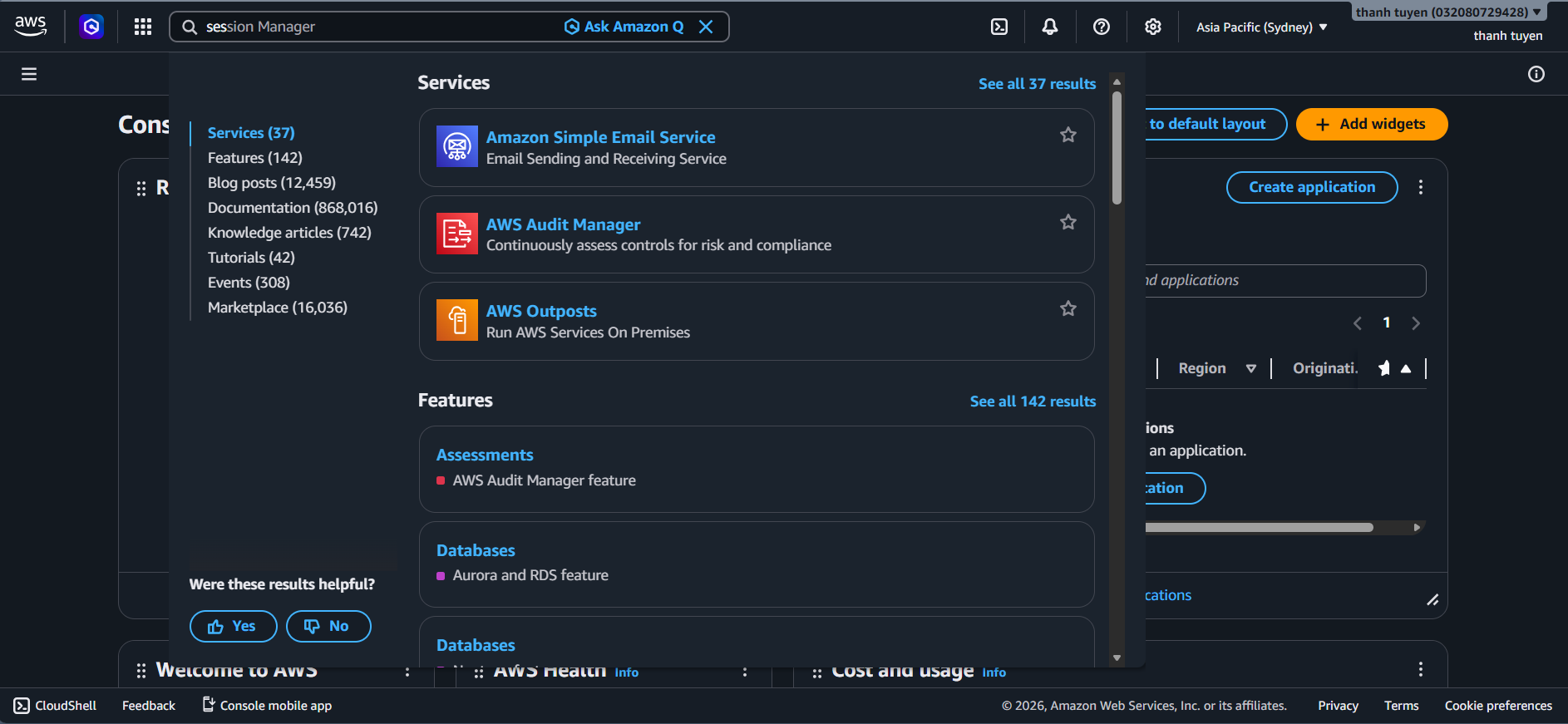Click the find applications filter field
The width and height of the screenshot is (1568, 724).
click(x=1285, y=281)
